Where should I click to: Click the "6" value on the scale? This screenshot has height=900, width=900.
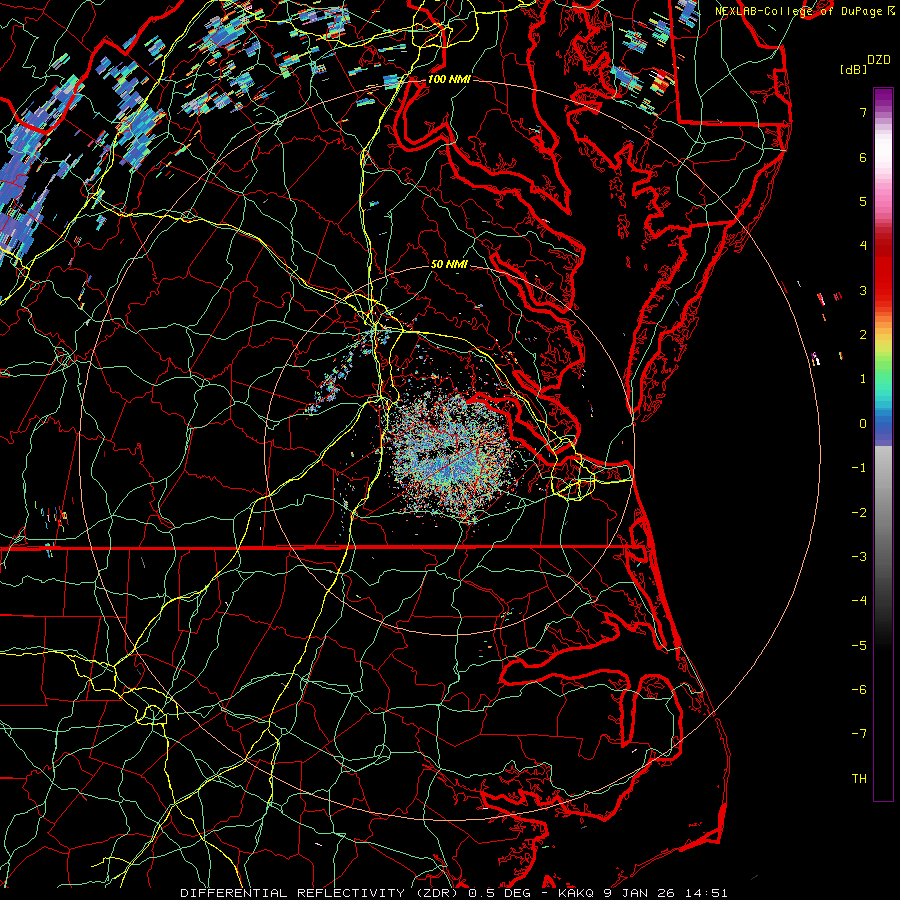click(x=863, y=157)
